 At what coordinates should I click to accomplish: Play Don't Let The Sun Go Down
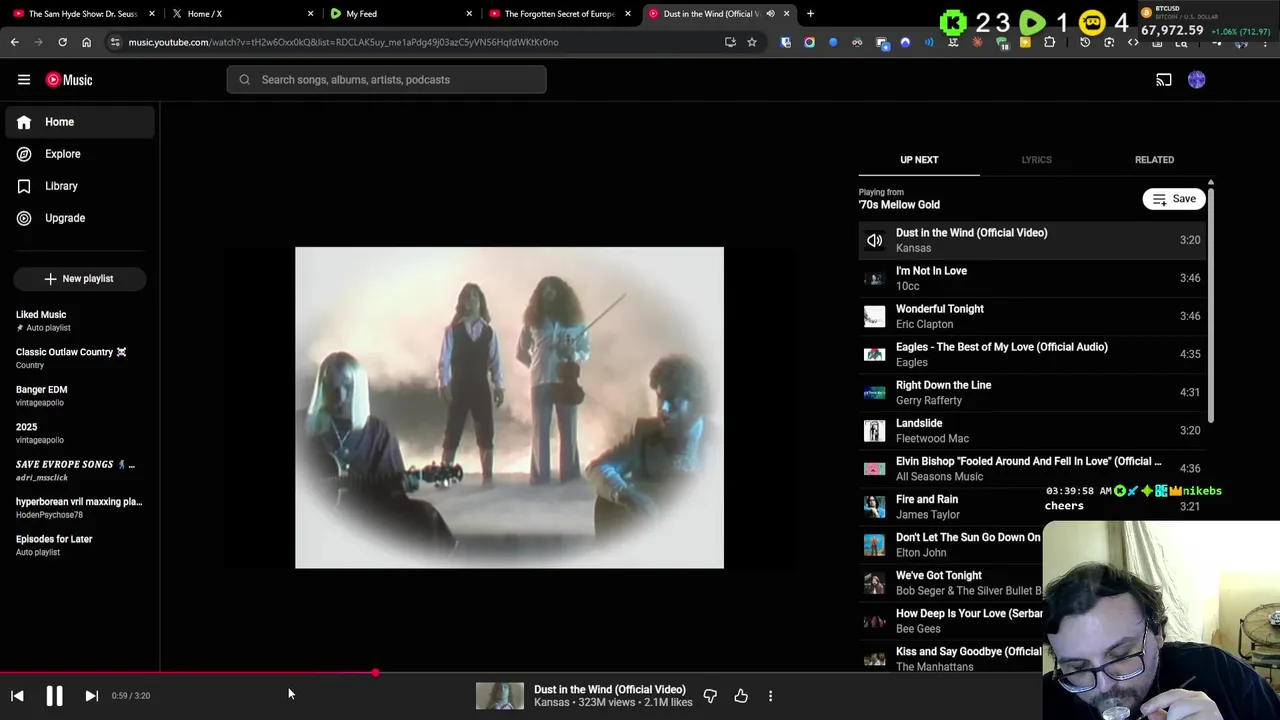[950, 544]
